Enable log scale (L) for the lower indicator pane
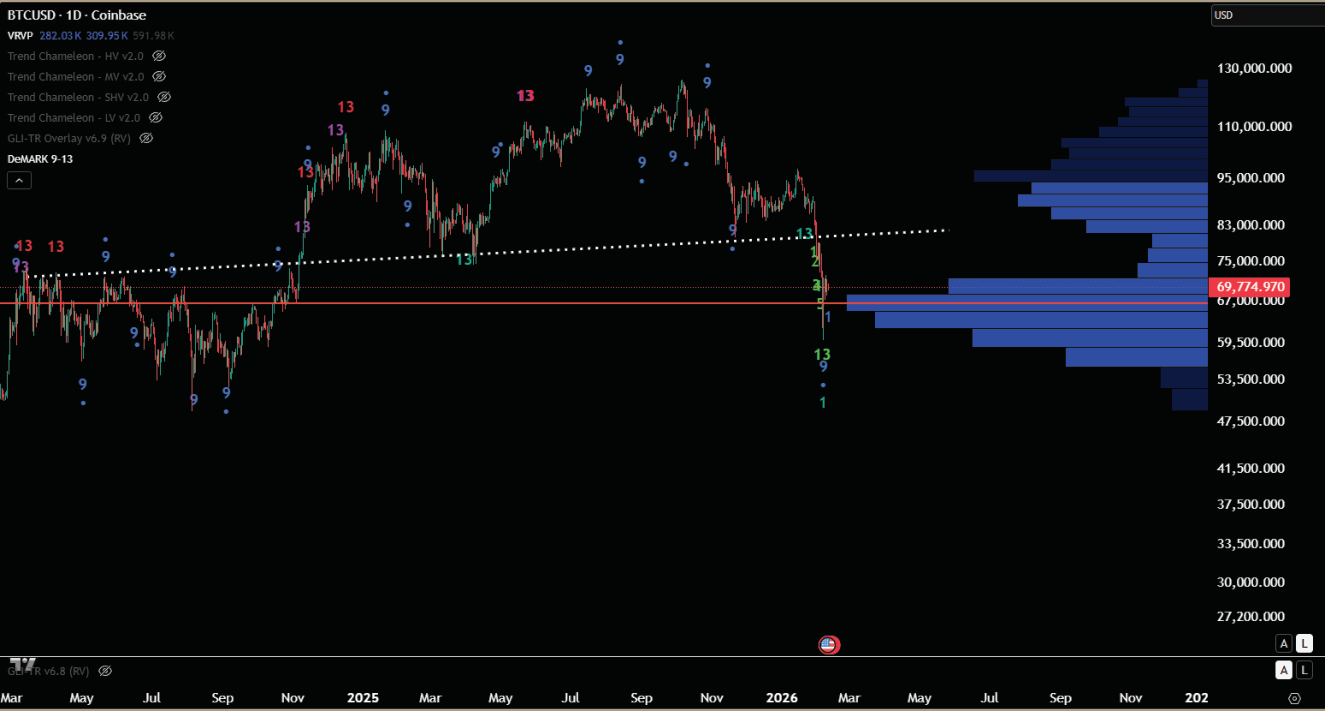Screen dimensions: 1325x711 1304,670
